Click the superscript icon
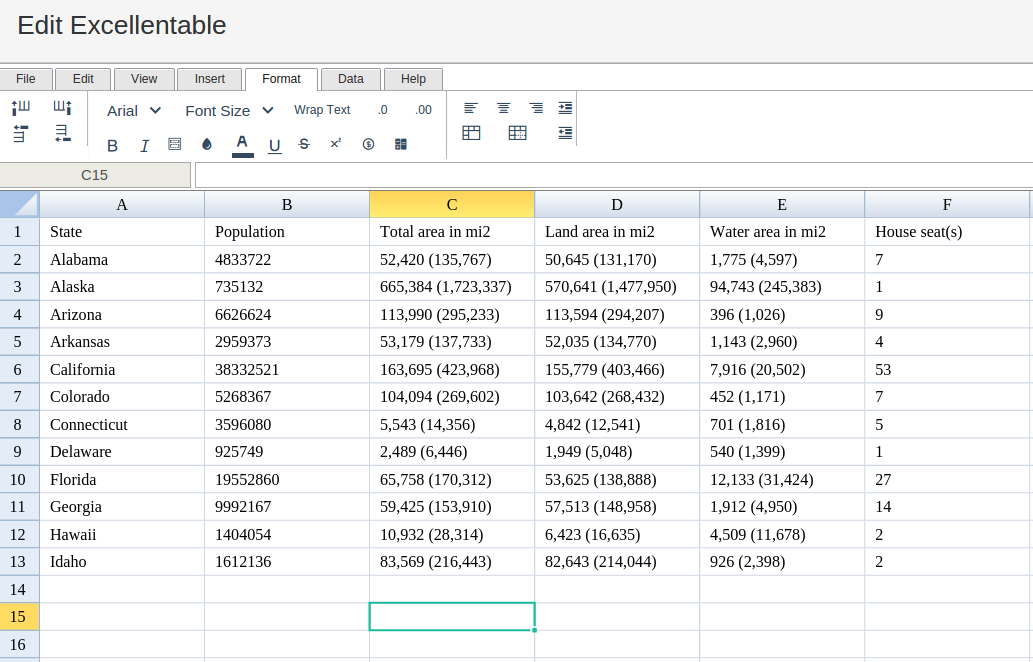 pos(336,144)
